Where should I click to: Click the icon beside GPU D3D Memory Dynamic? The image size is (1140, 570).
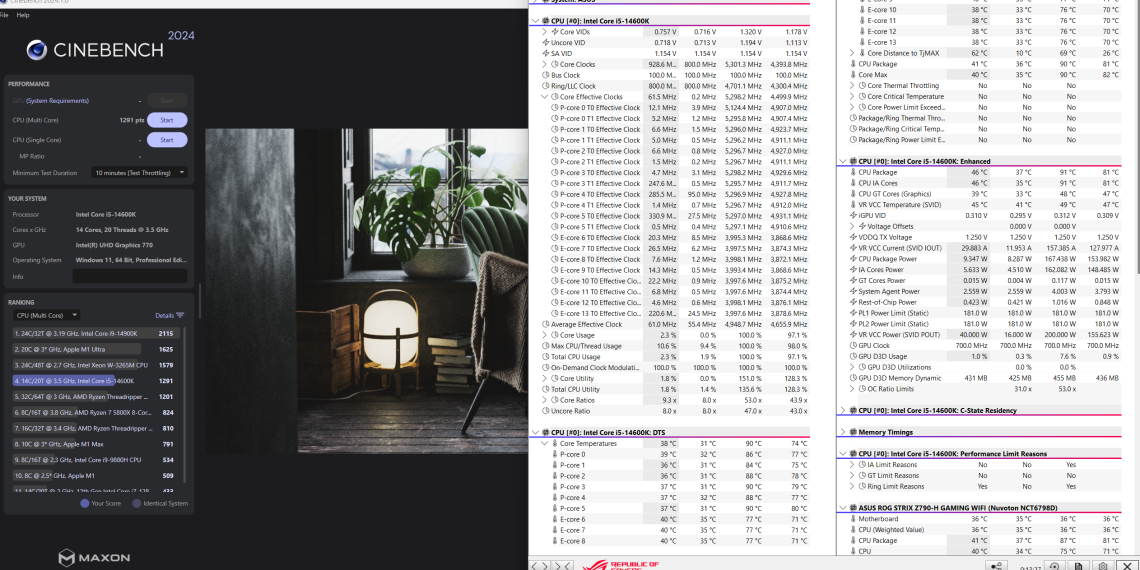pos(854,378)
